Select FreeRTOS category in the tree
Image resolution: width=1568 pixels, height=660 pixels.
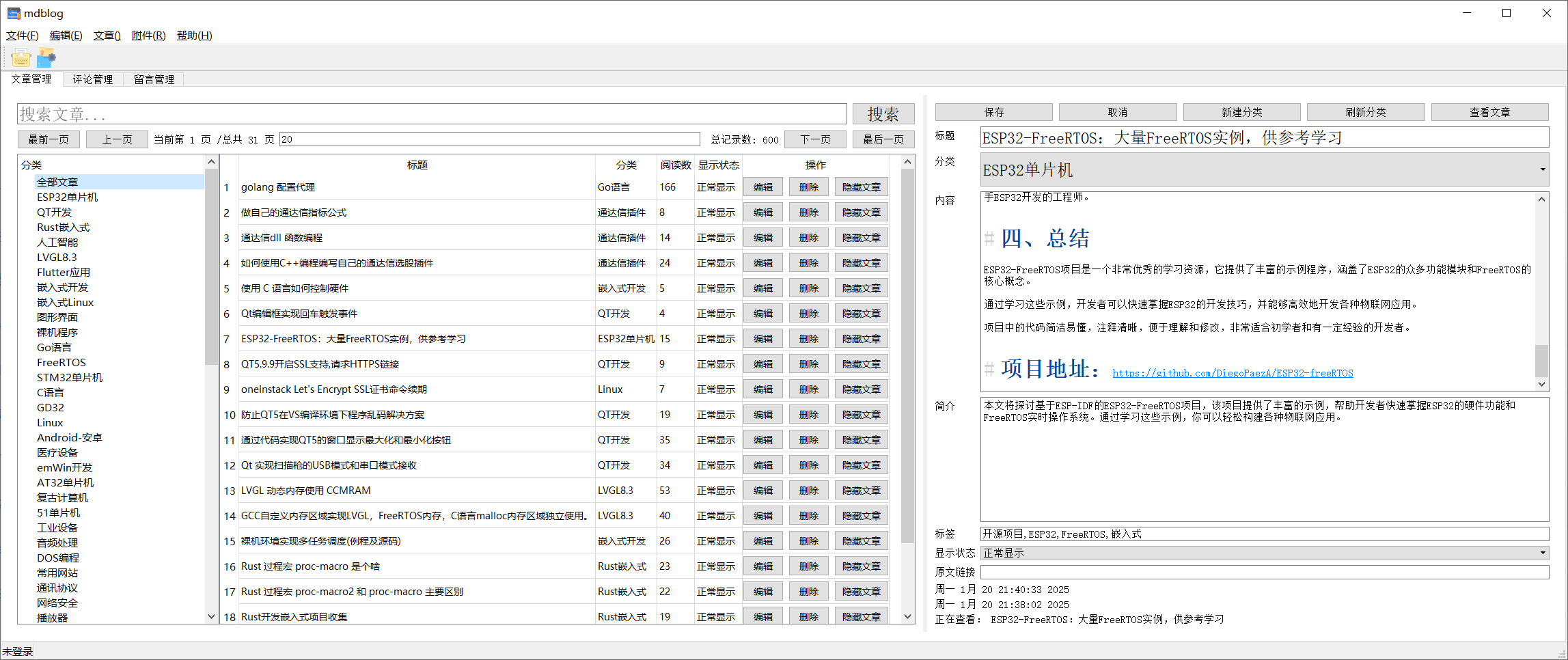click(x=61, y=362)
